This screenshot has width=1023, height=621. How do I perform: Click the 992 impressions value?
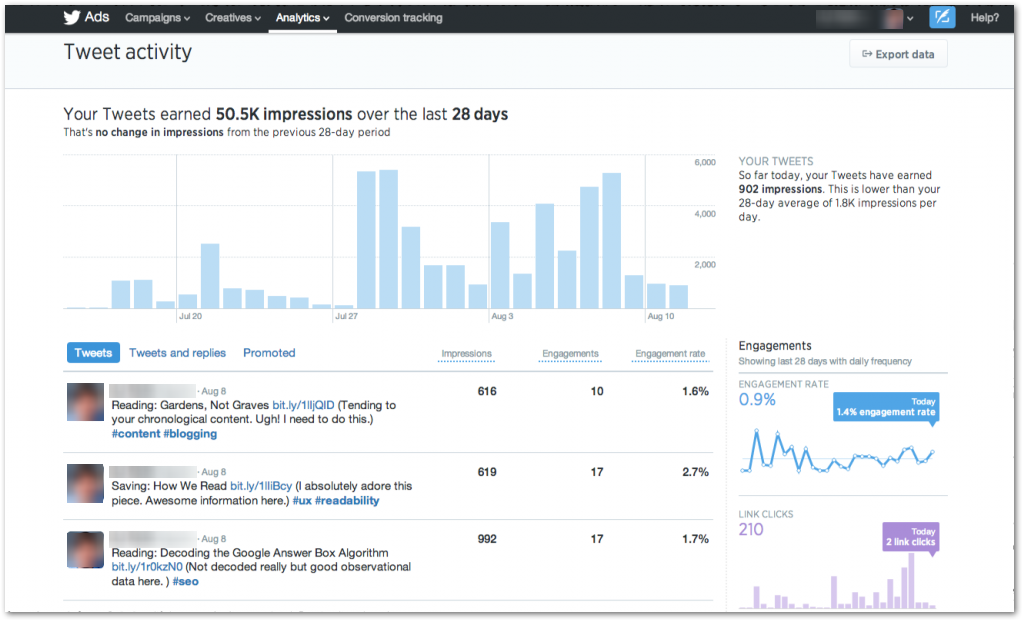[487, 539]
